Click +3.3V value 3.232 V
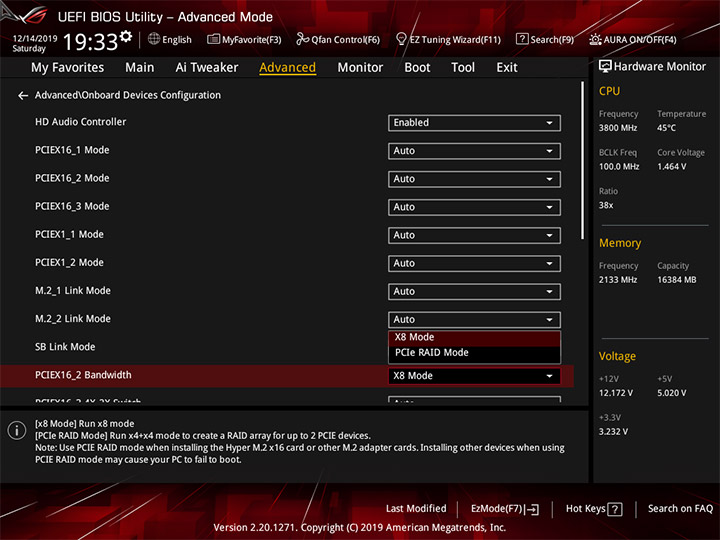 click(613, 432)
